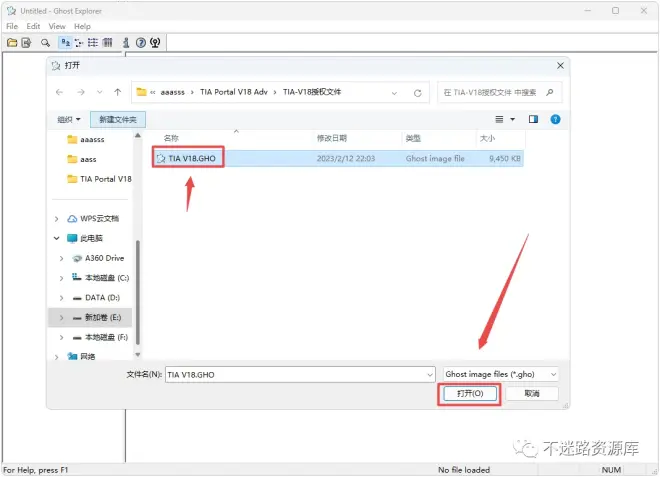Click navigation pane scroll up arrow
This screenshot has height=477, width=660.
[138, 136]
